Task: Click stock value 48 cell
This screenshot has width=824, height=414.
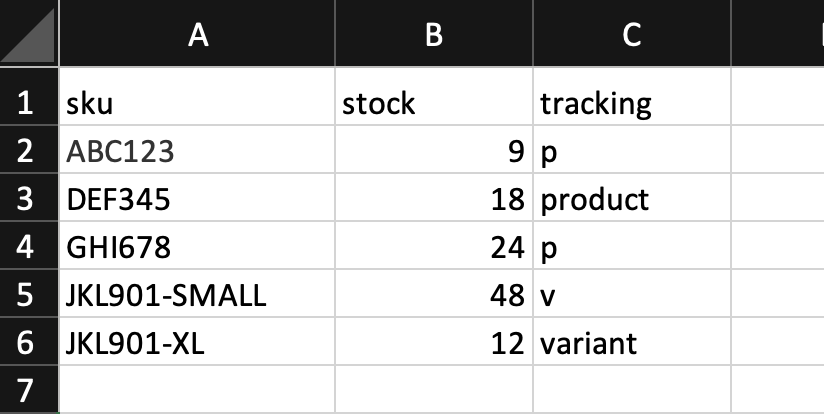Action: (434, 293)
